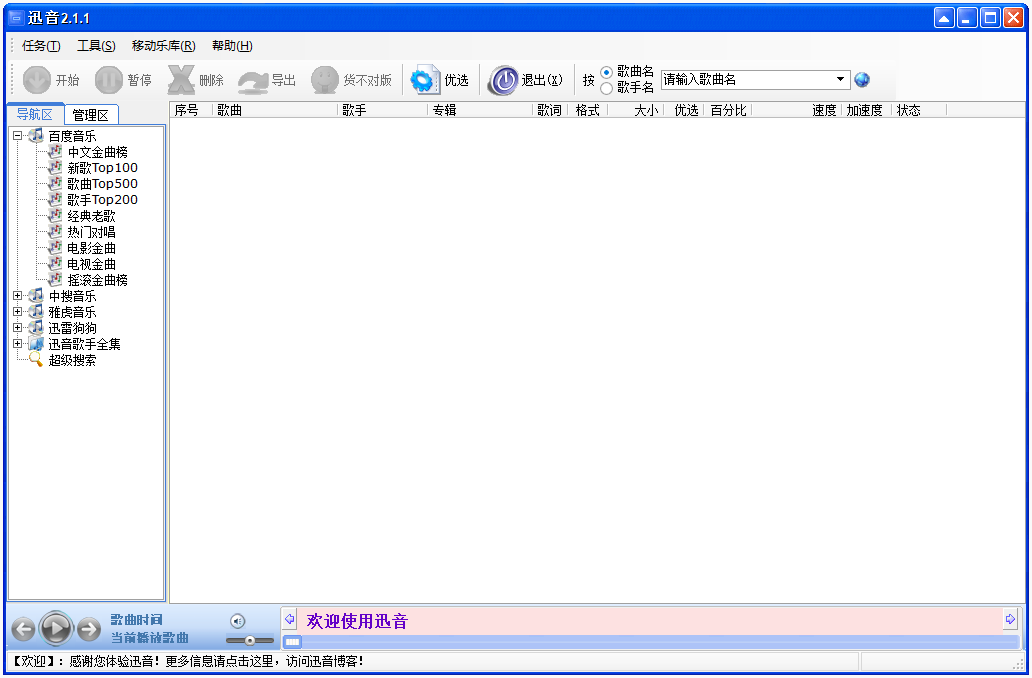The height and width of the screenshot is (678, 1032).
Task: Click the 歌词 column header
Action: pyautogui.click(x=550, y=110)
